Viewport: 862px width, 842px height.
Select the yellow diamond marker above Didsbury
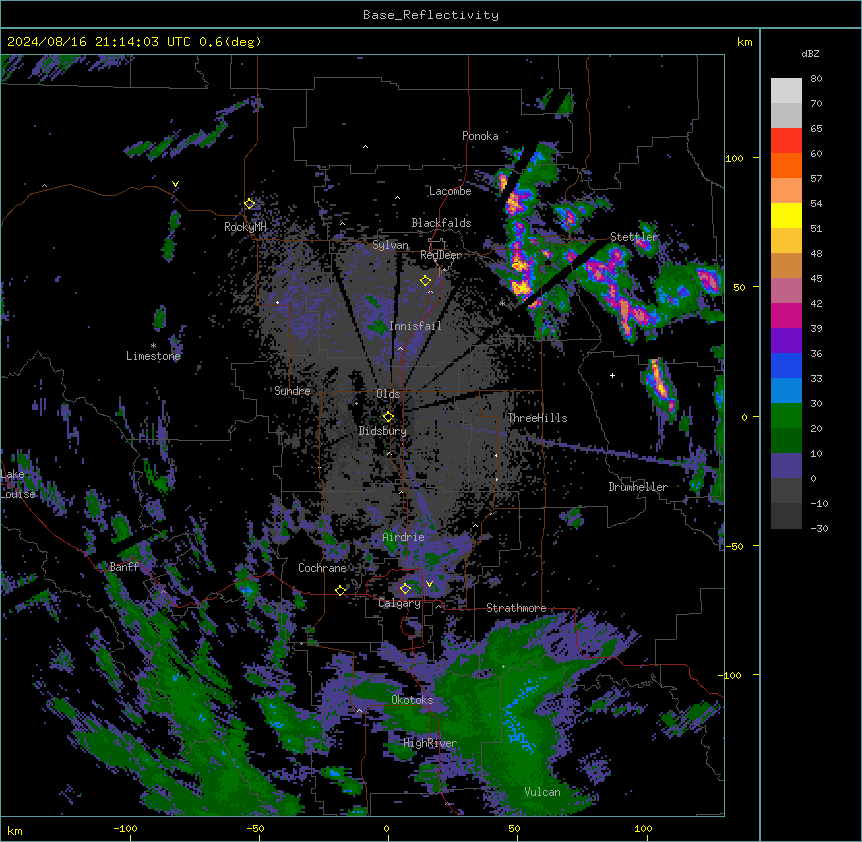tap(388, 417)
